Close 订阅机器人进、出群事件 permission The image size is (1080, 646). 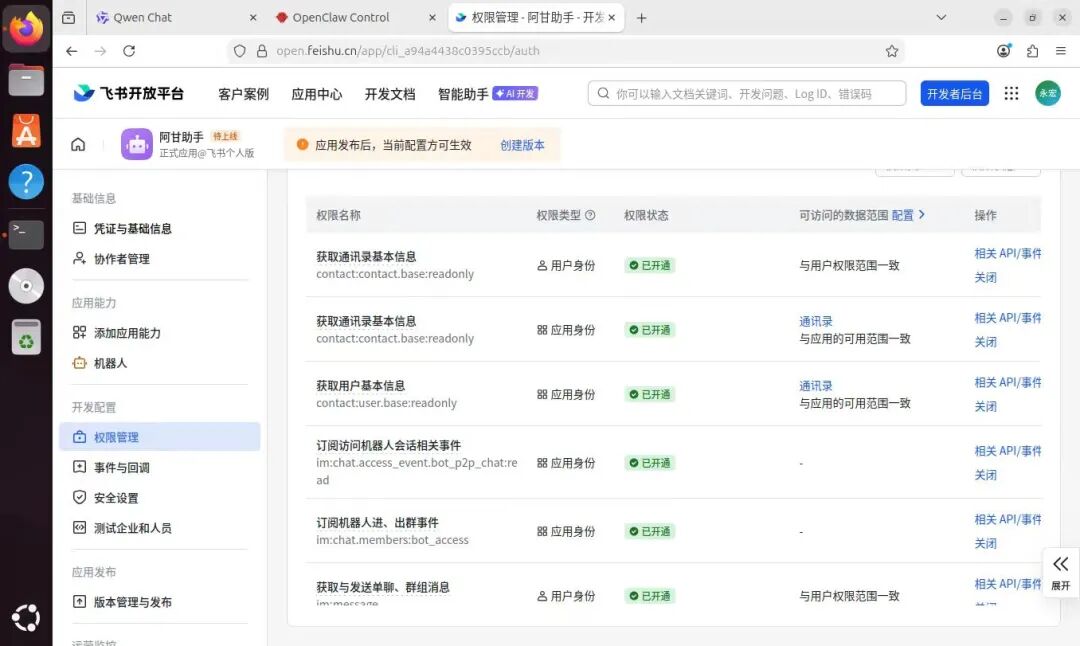[985, 544]
